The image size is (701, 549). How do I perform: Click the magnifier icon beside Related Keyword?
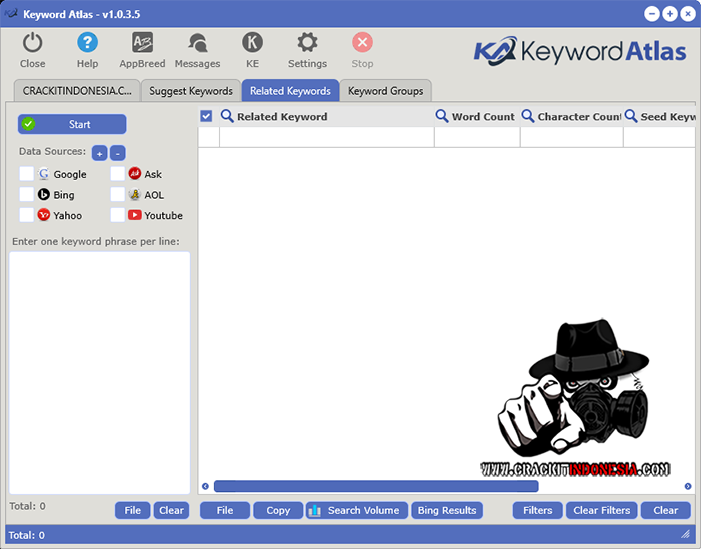click(227, 116)
